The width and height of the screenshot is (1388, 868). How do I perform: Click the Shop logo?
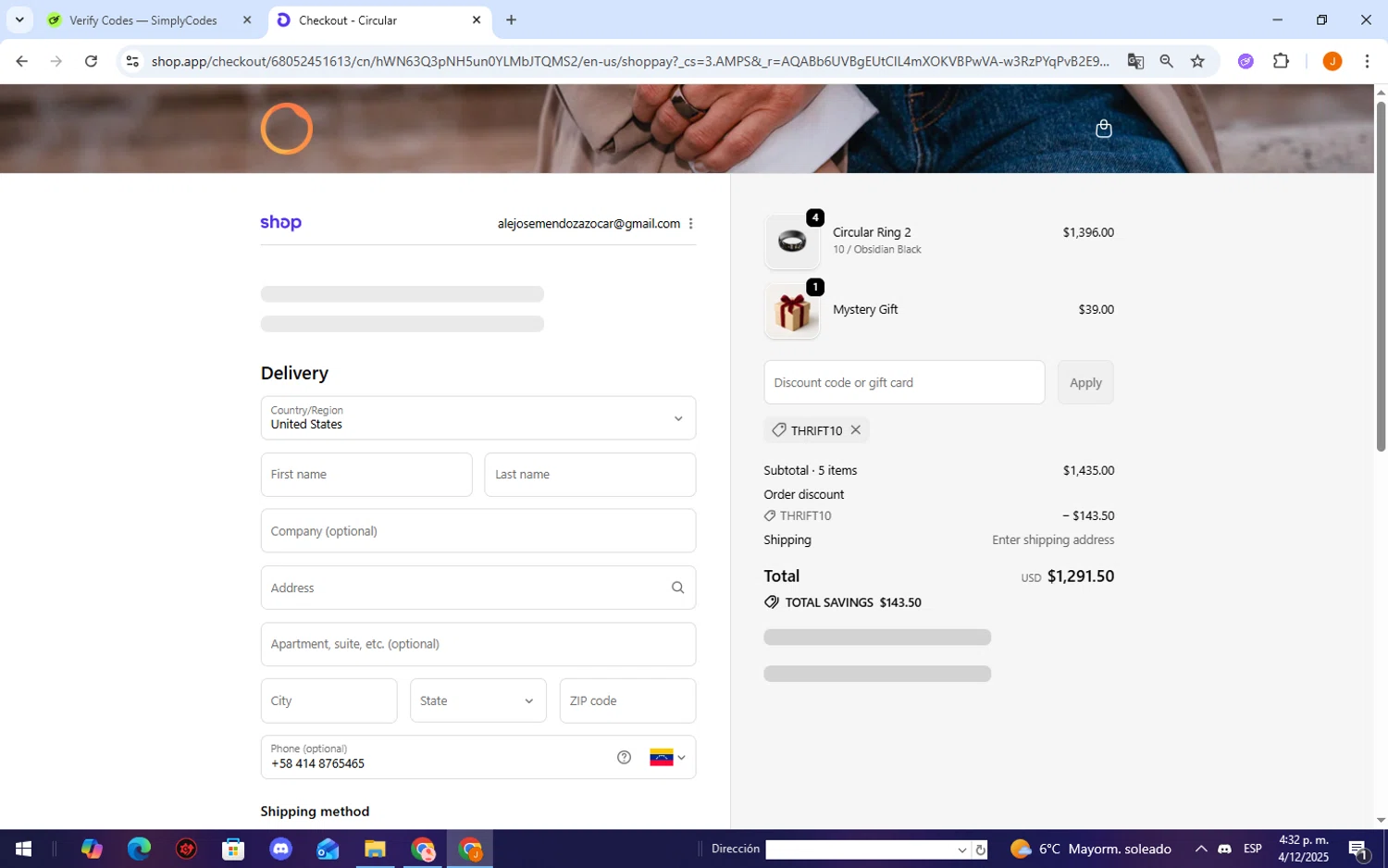click(280, 223)
